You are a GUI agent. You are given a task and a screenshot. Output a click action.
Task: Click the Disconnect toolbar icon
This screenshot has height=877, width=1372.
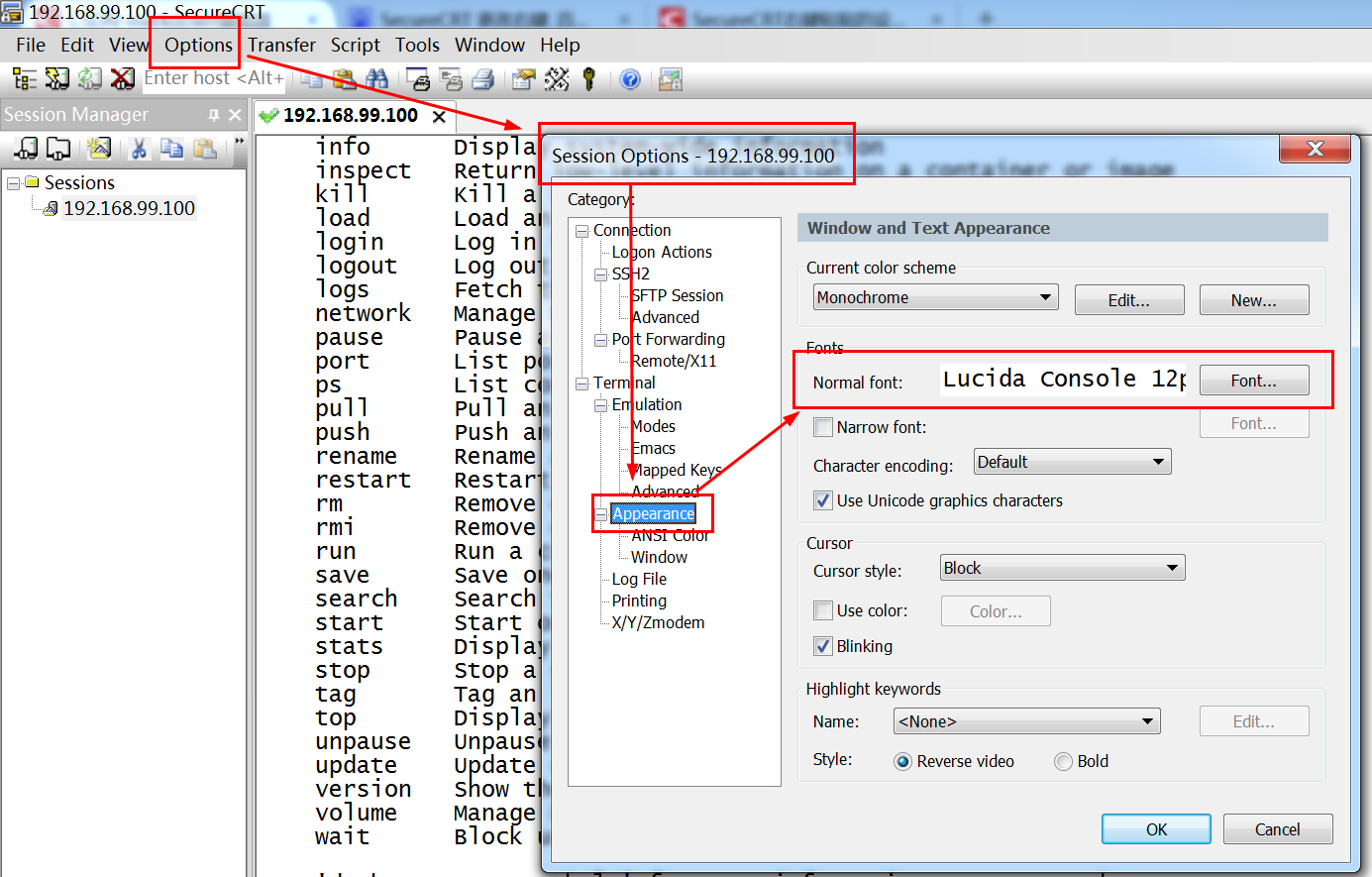[123, 79]
